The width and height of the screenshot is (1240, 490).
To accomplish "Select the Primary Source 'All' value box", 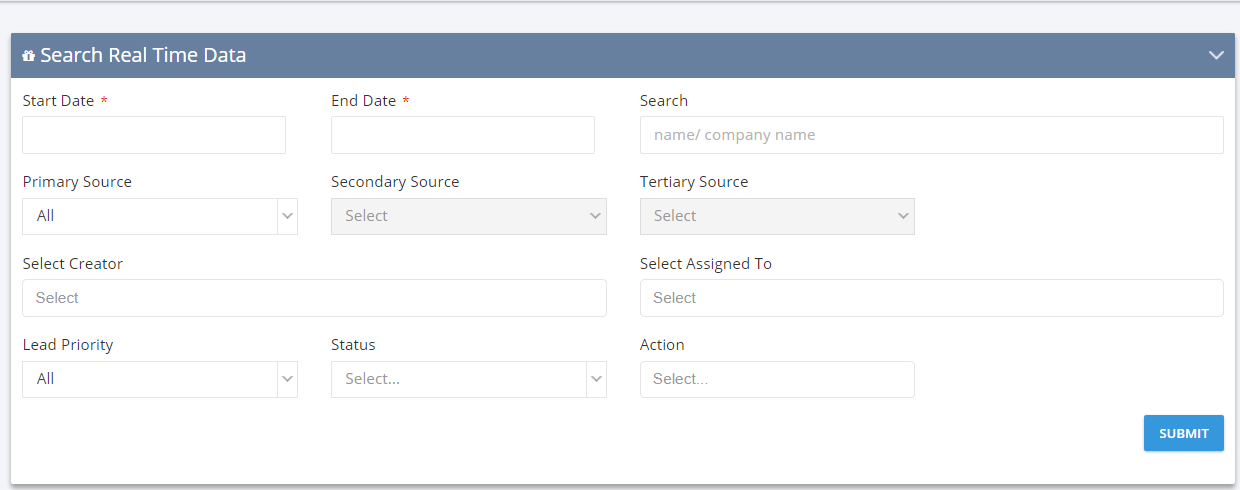I will (150, 216).
